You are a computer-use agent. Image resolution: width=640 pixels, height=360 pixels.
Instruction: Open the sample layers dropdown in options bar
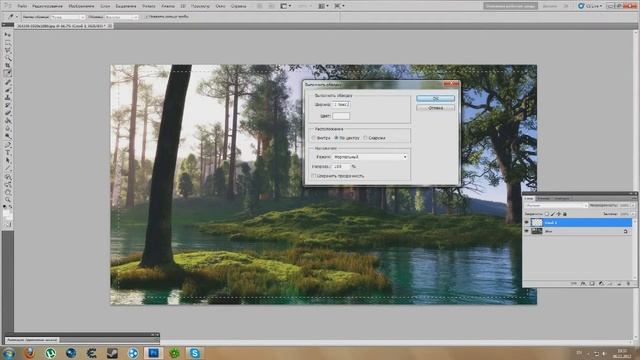click(122, 17)
